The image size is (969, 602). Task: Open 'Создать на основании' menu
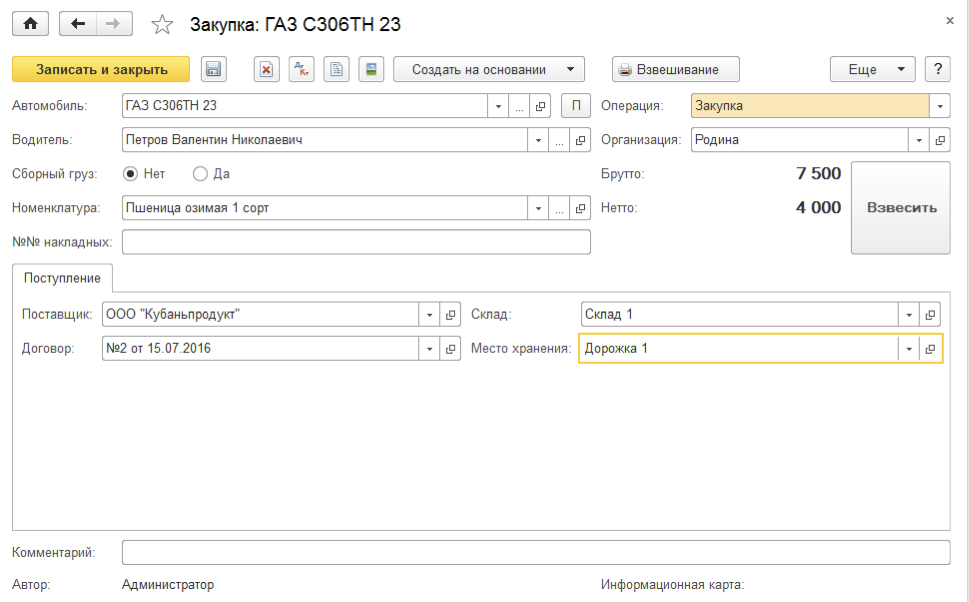tap(489, 69)
